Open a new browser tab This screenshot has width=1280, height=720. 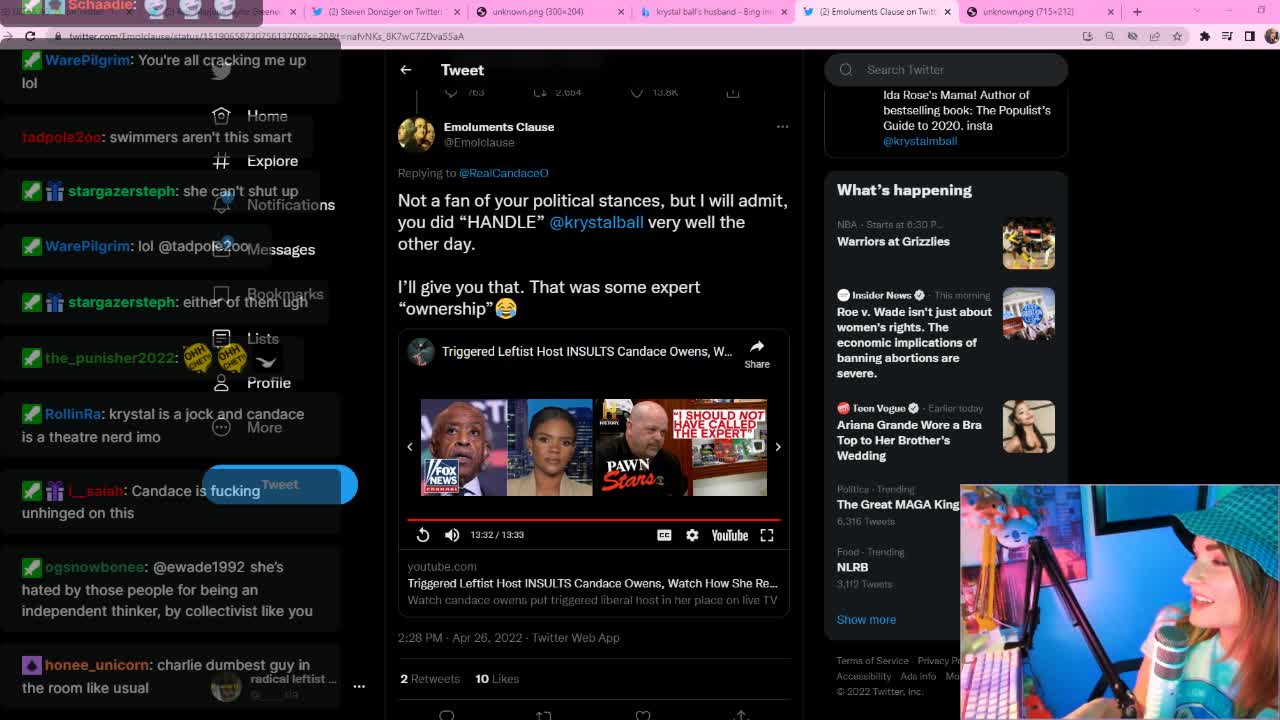1137,12
